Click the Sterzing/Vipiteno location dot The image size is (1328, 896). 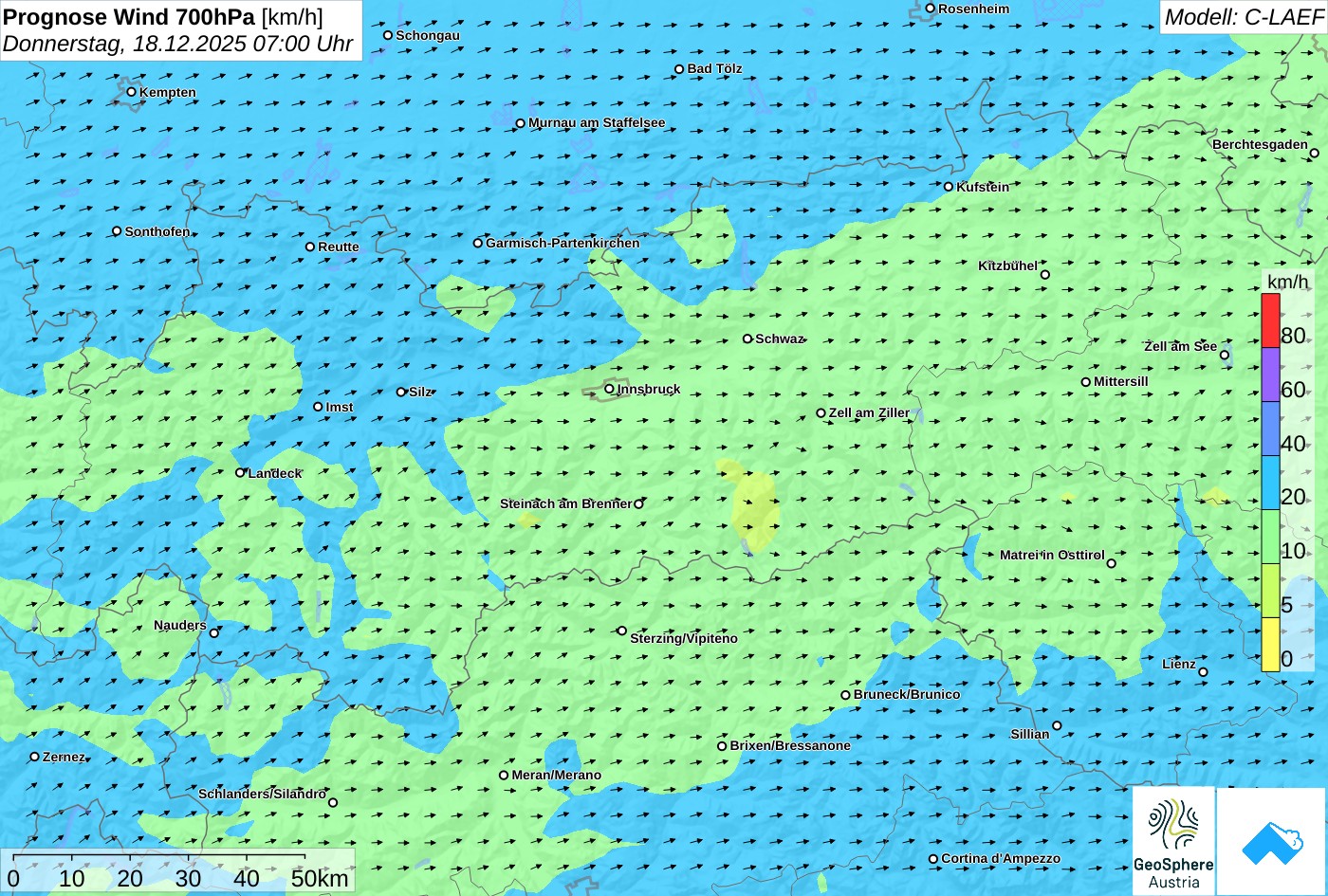[622, 631]
